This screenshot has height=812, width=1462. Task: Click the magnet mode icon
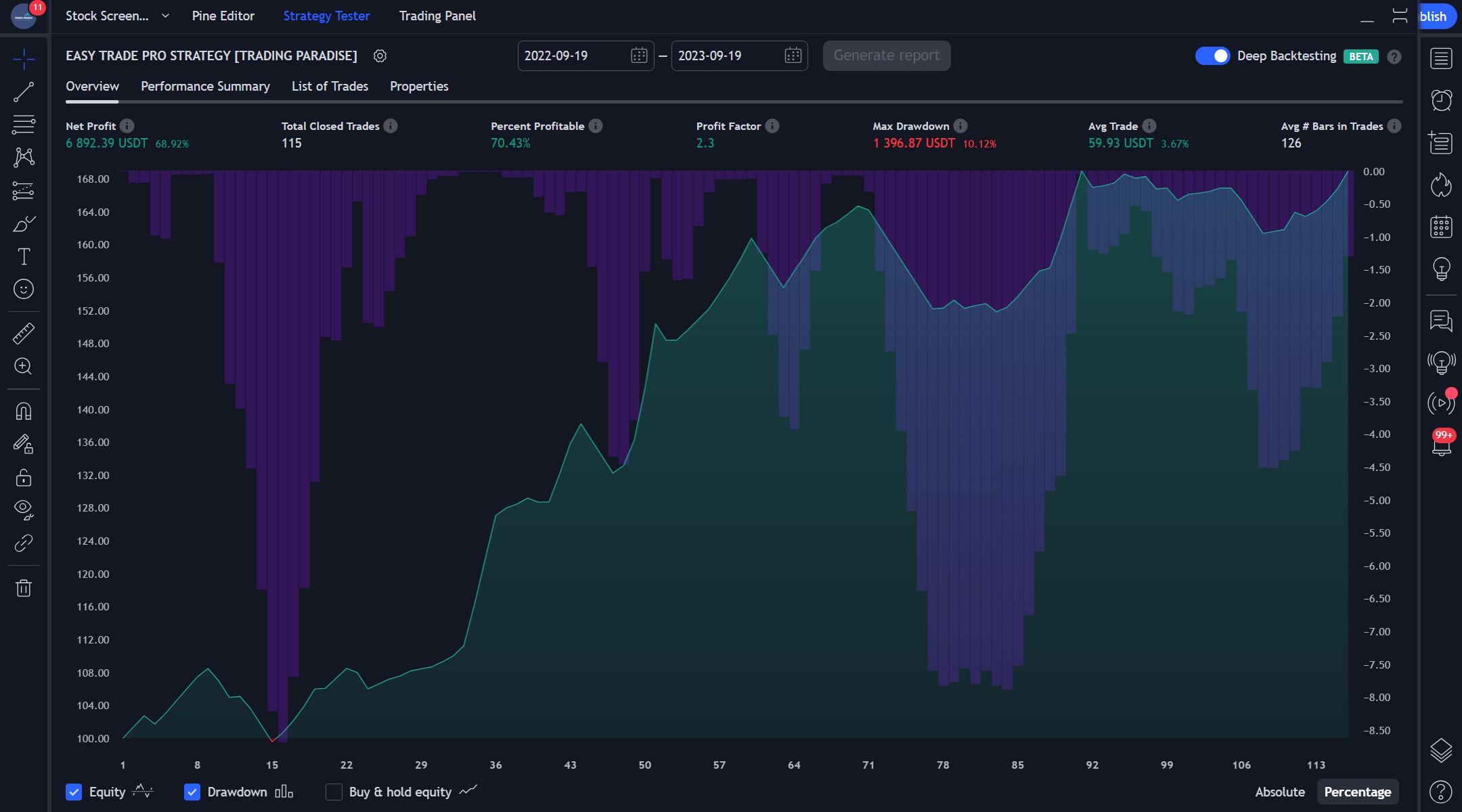pos(24,411)
